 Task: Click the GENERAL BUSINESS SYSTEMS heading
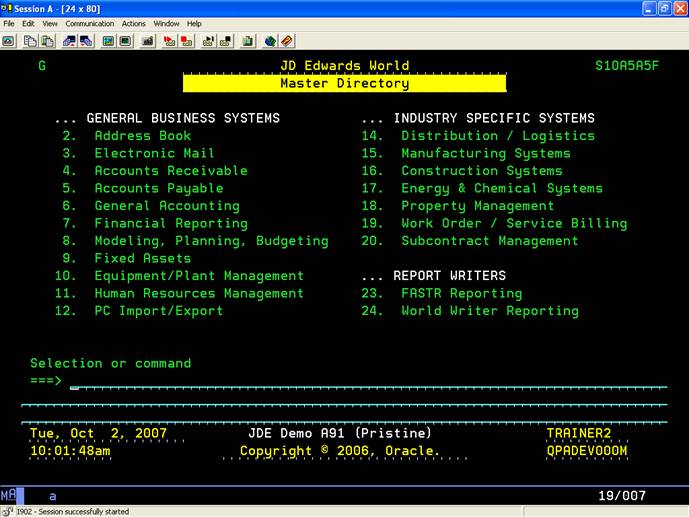(183, 118)
